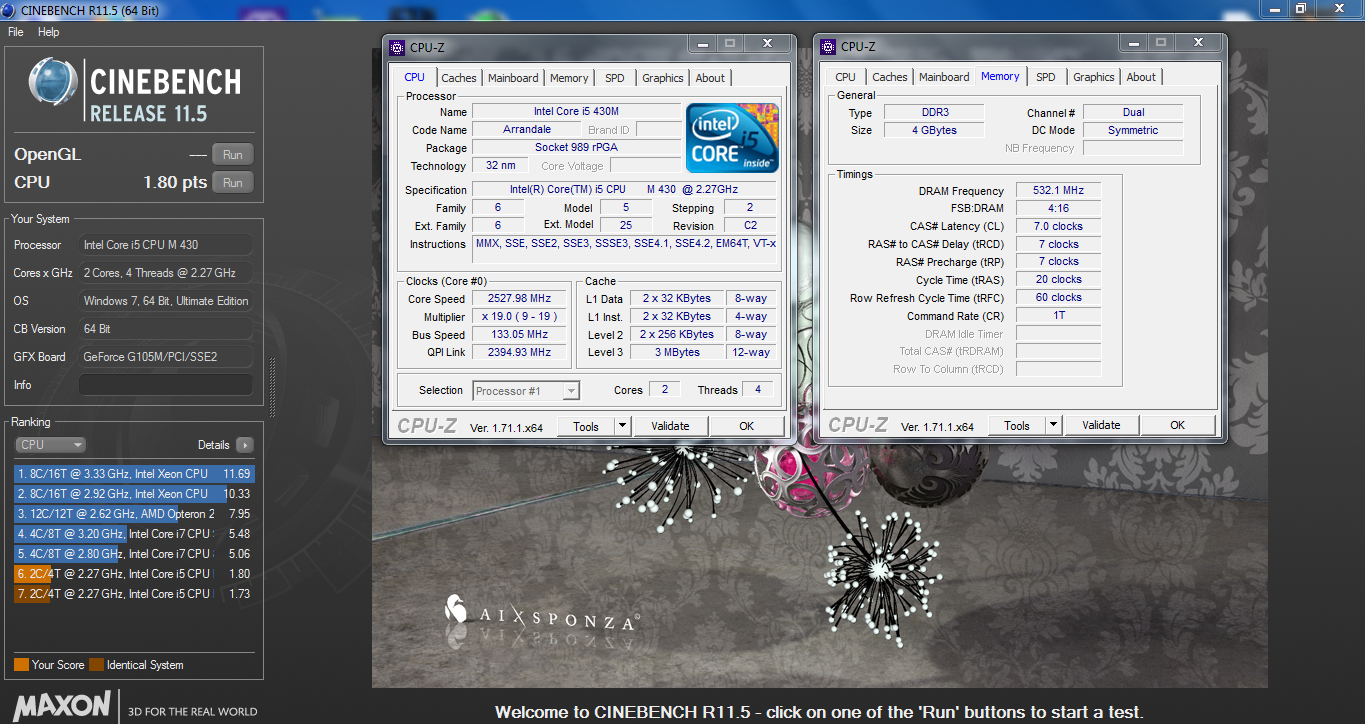This screenshot has height=724, width=1365.
Task: Open Tools dropdown arrow in right CPU-Z
Action: [x=1053, y=425]
